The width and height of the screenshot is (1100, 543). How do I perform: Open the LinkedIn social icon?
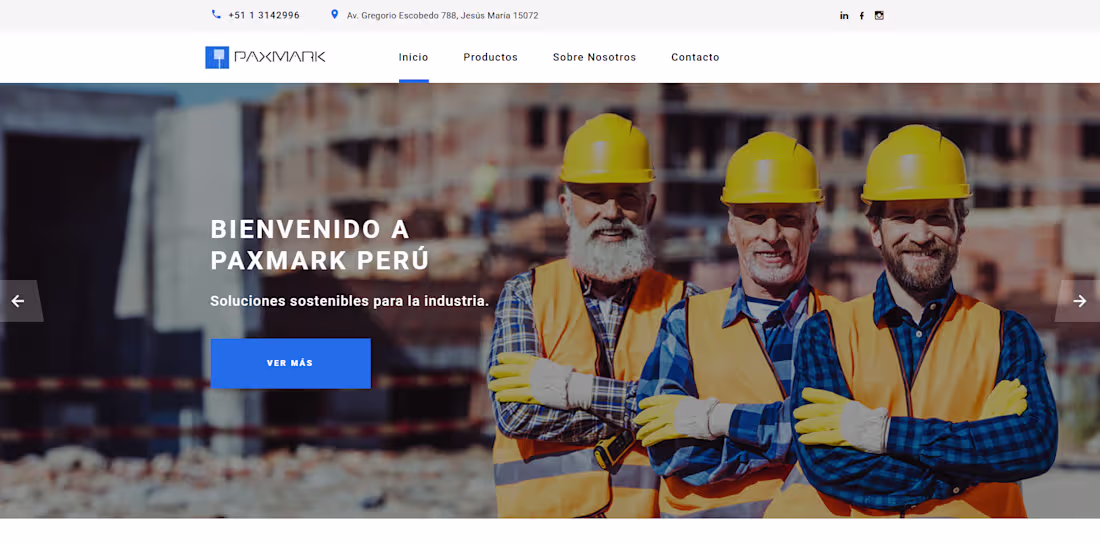pyautogui.click(x=844, y=15)
